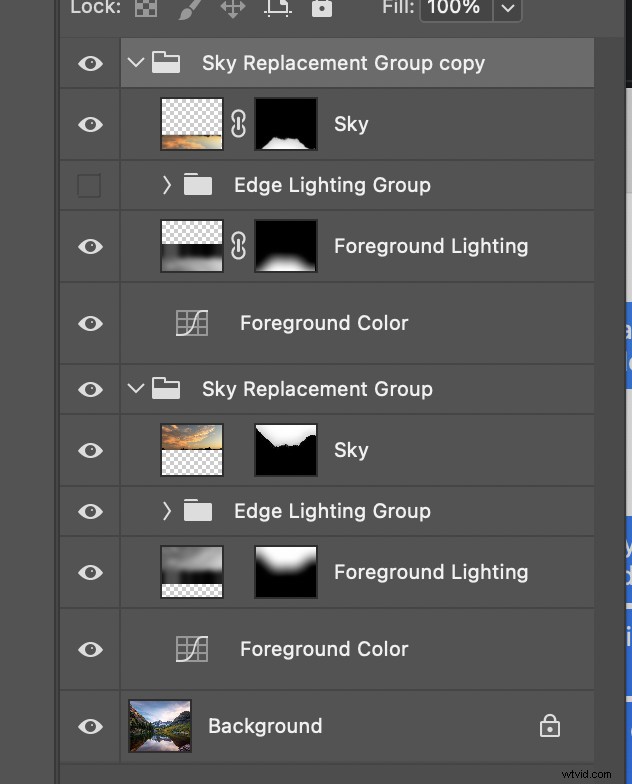
Task: Click the curves icon of the bottom Foreground Color layer
Action: click(191, 649)
